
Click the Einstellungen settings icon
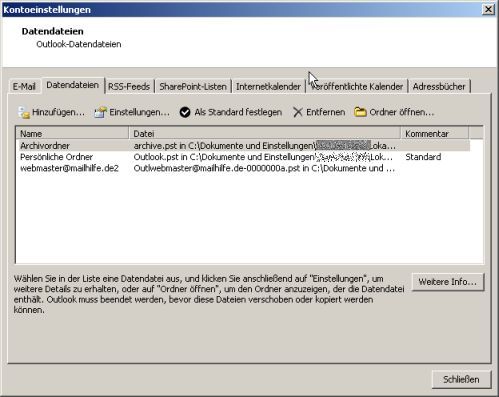tap(100, 113)
